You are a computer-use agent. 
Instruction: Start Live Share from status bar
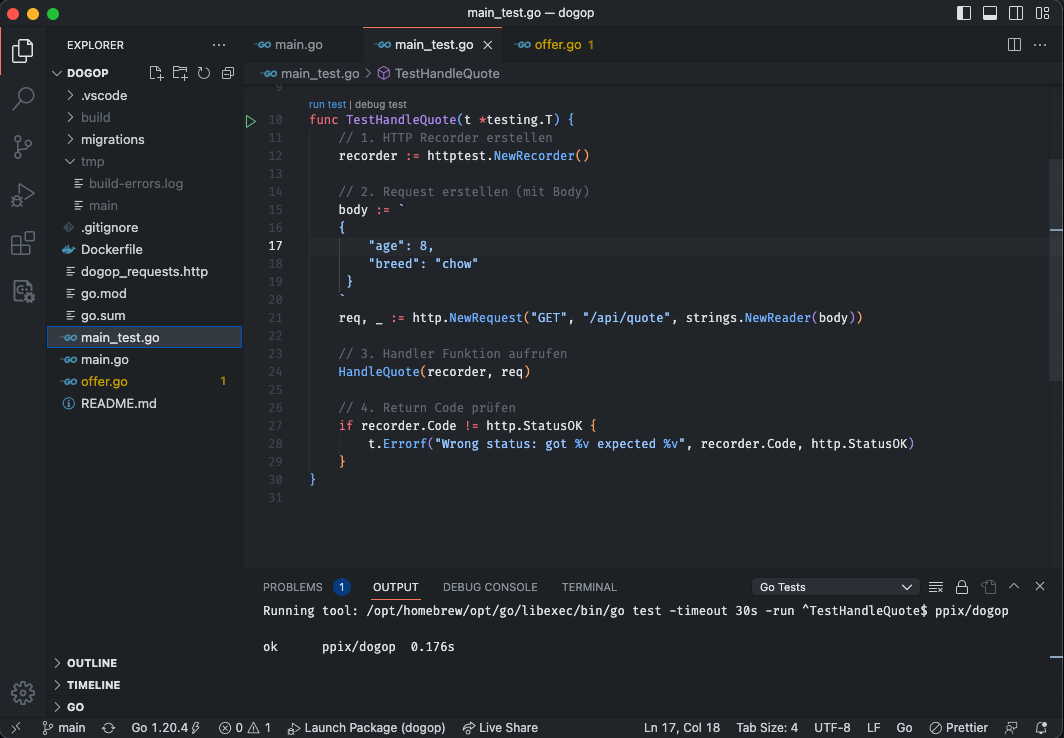500,728
